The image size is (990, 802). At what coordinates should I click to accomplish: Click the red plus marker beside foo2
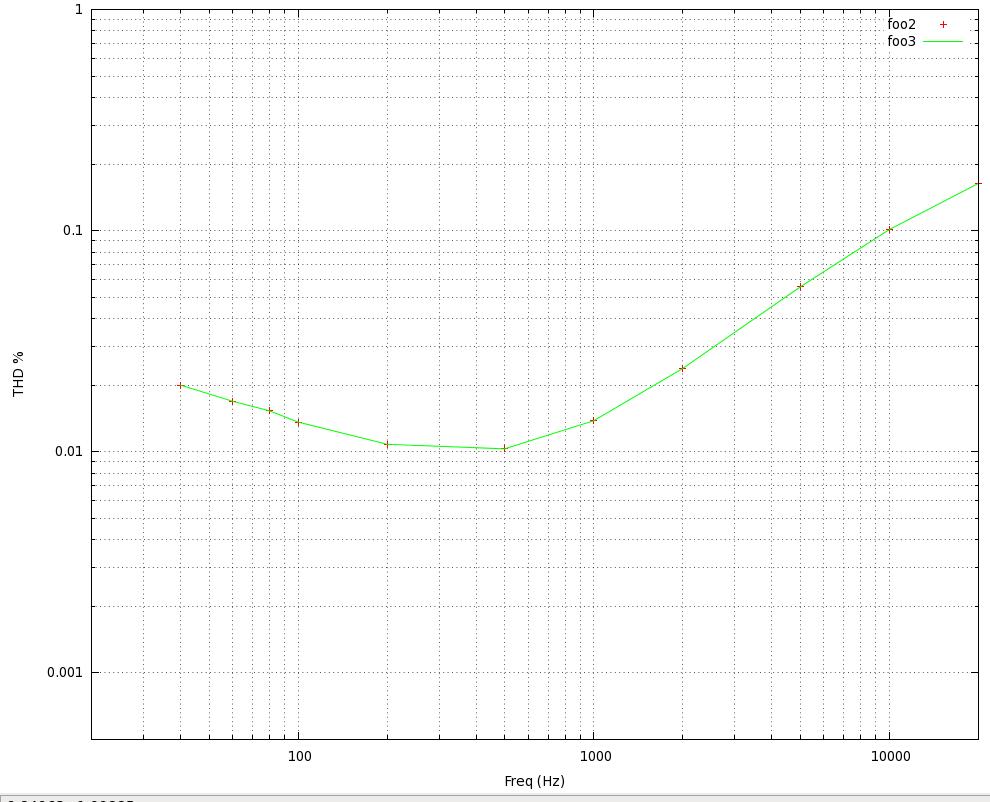pyautogui.click(x=943, y=25)
